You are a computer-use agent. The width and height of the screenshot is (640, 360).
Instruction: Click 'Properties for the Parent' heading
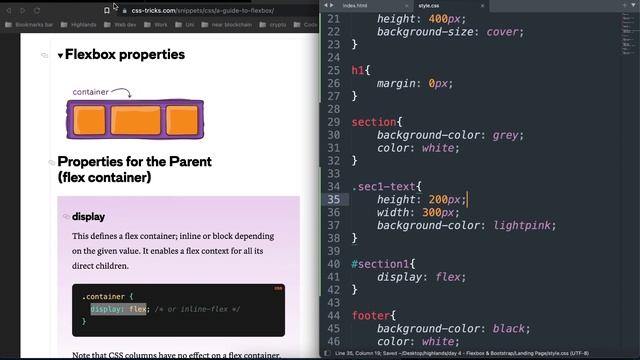(134, 169)
